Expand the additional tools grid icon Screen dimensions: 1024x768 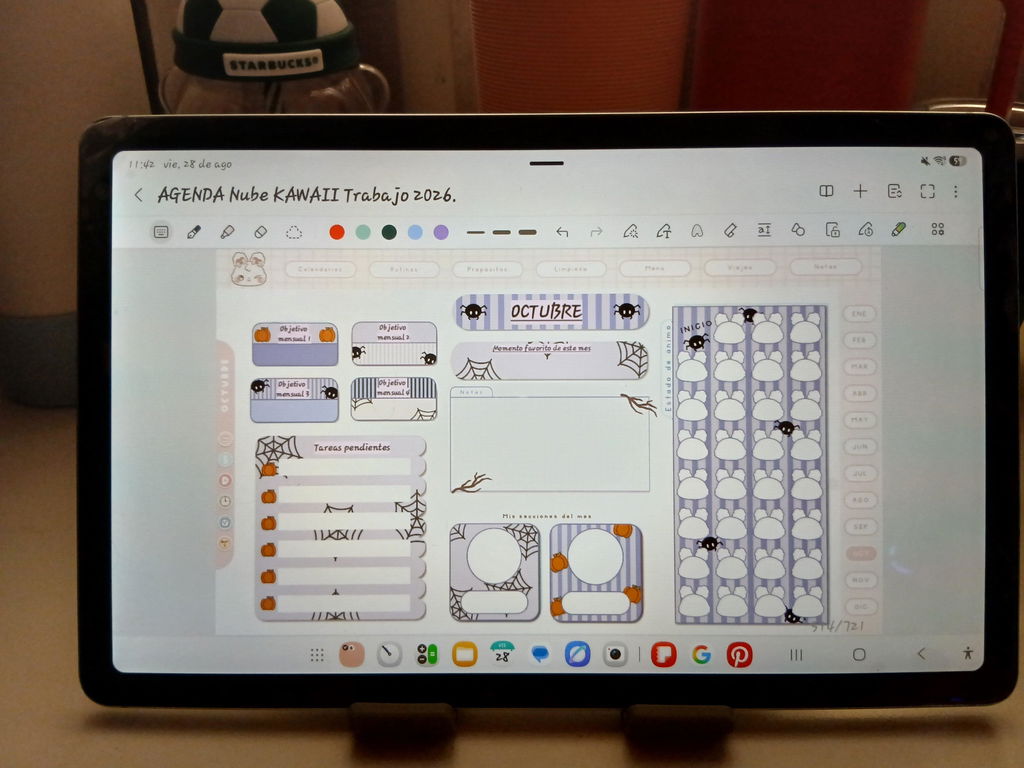click(x=938, y=229)
